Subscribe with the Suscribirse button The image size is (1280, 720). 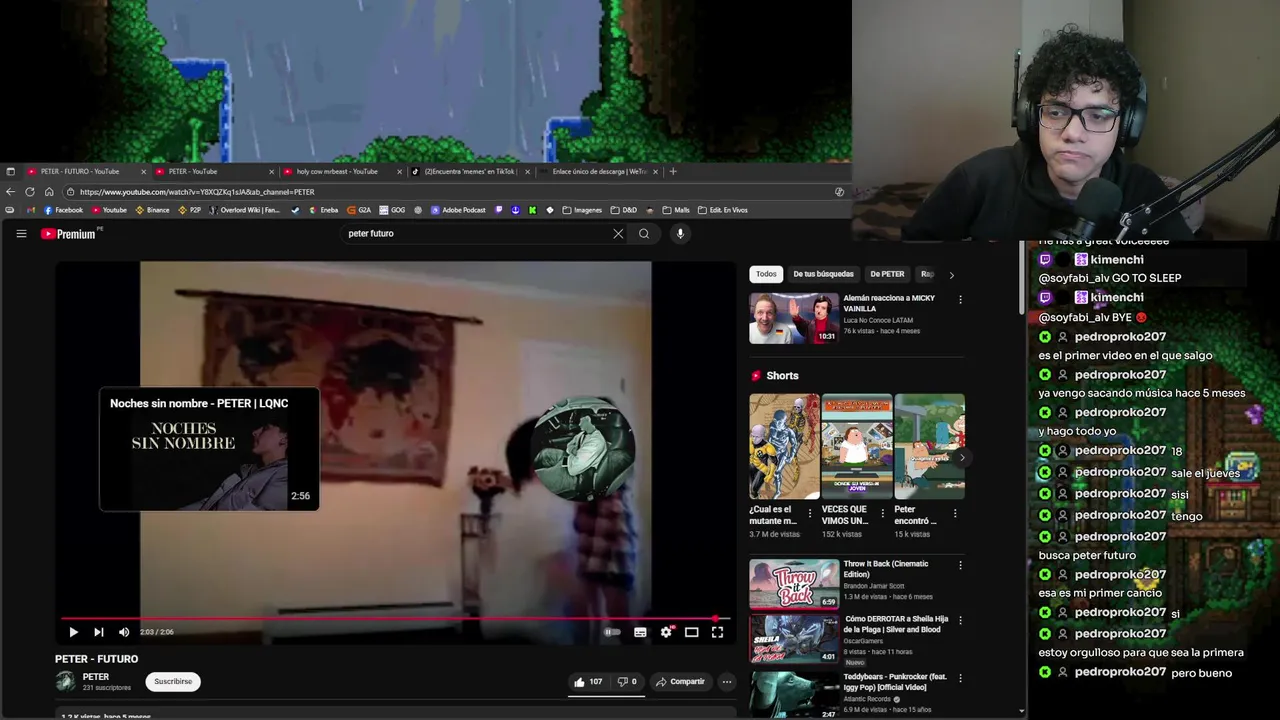coord(173,682)
